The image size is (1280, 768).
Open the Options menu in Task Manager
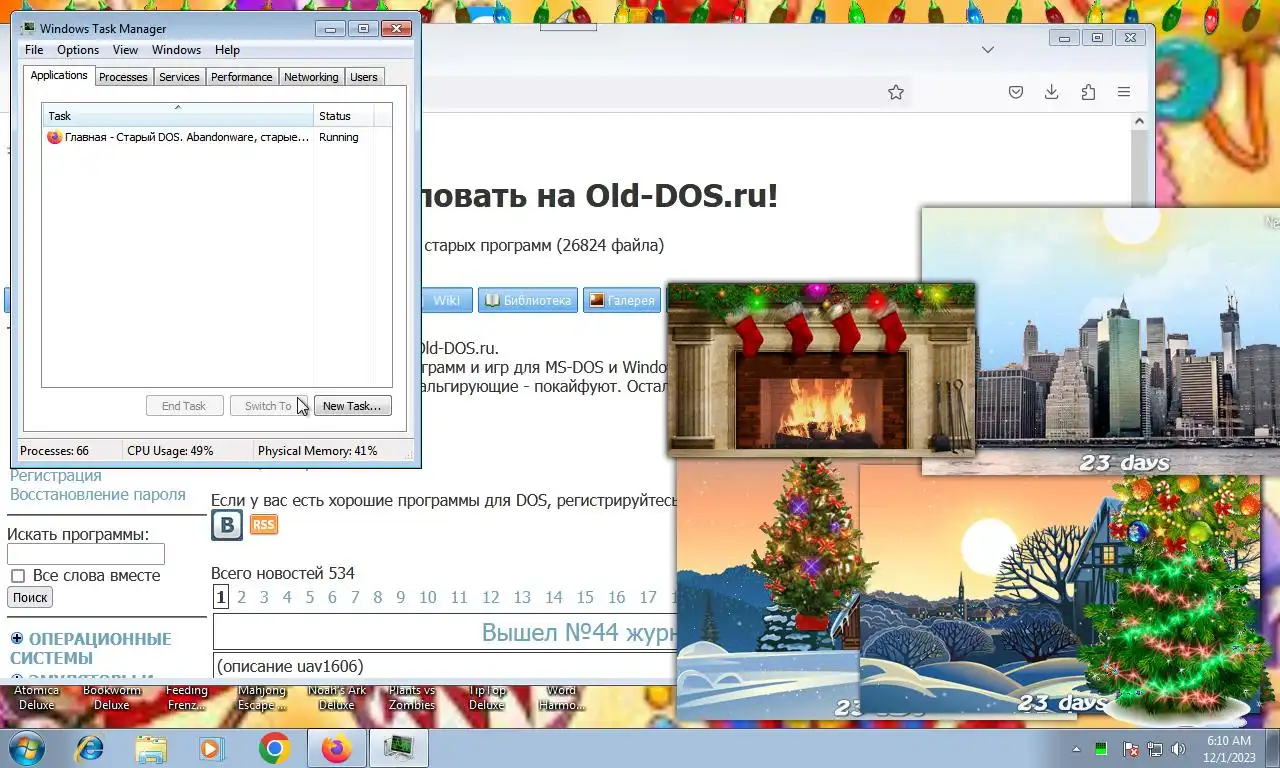78,50
